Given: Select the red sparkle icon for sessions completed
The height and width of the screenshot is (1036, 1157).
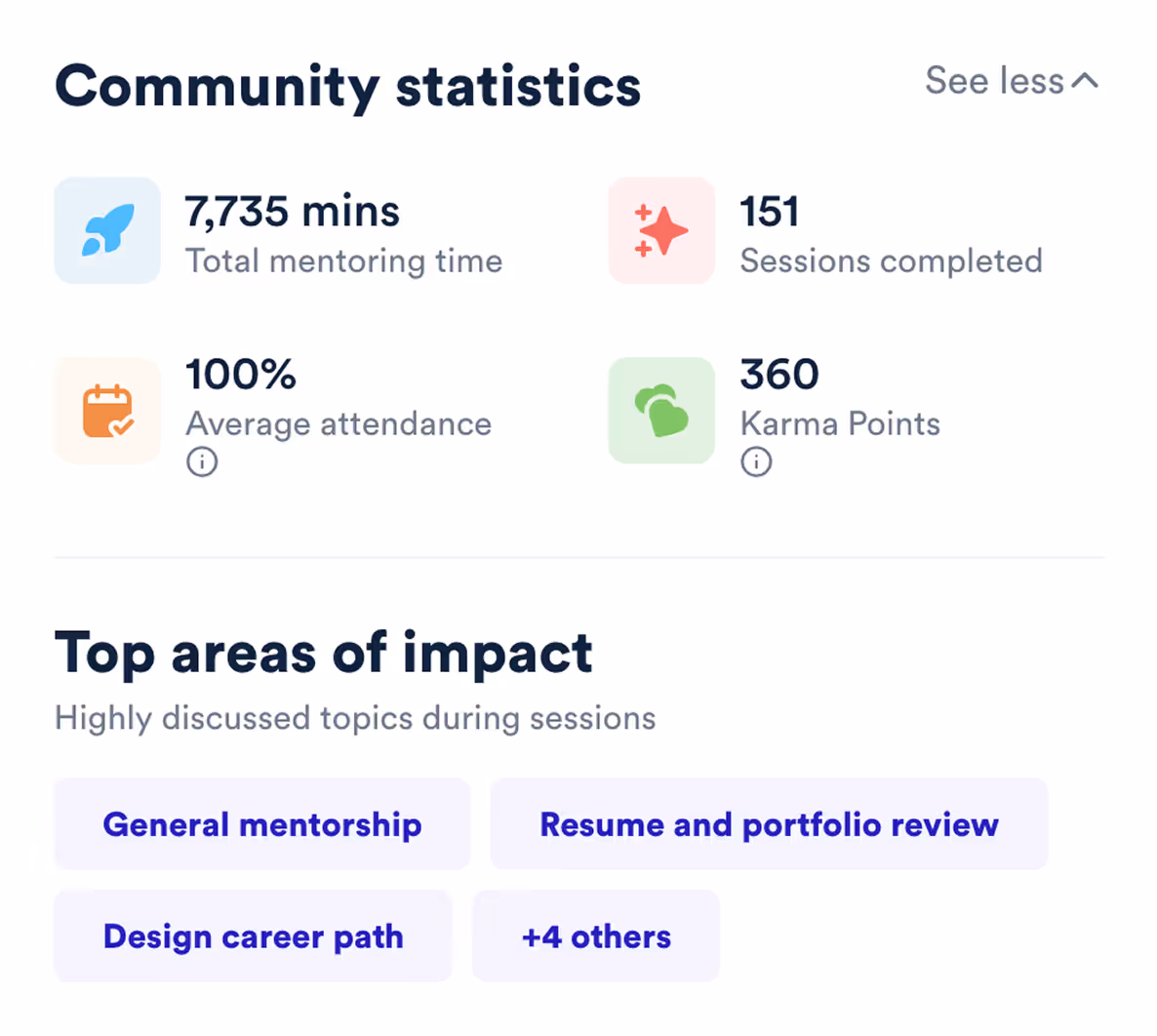Looking at the screenshot, I should point(661,230).
